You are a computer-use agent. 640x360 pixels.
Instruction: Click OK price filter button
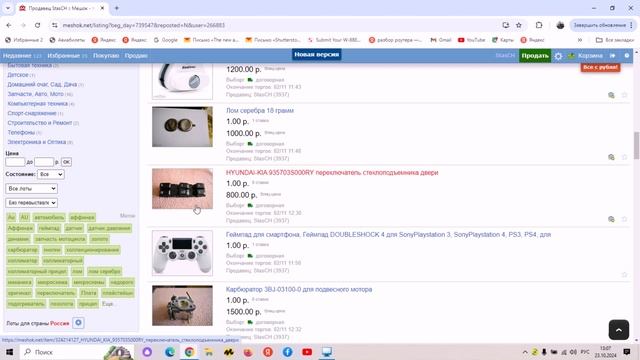[66, 162]
